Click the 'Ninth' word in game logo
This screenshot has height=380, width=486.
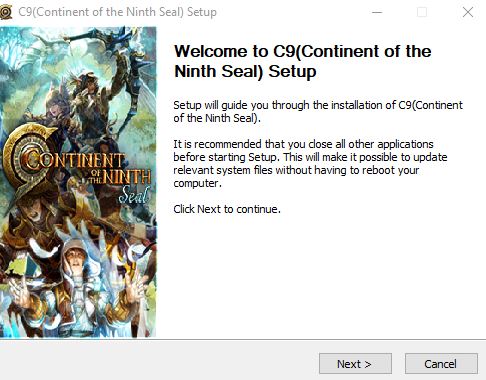tap(127, 177)
